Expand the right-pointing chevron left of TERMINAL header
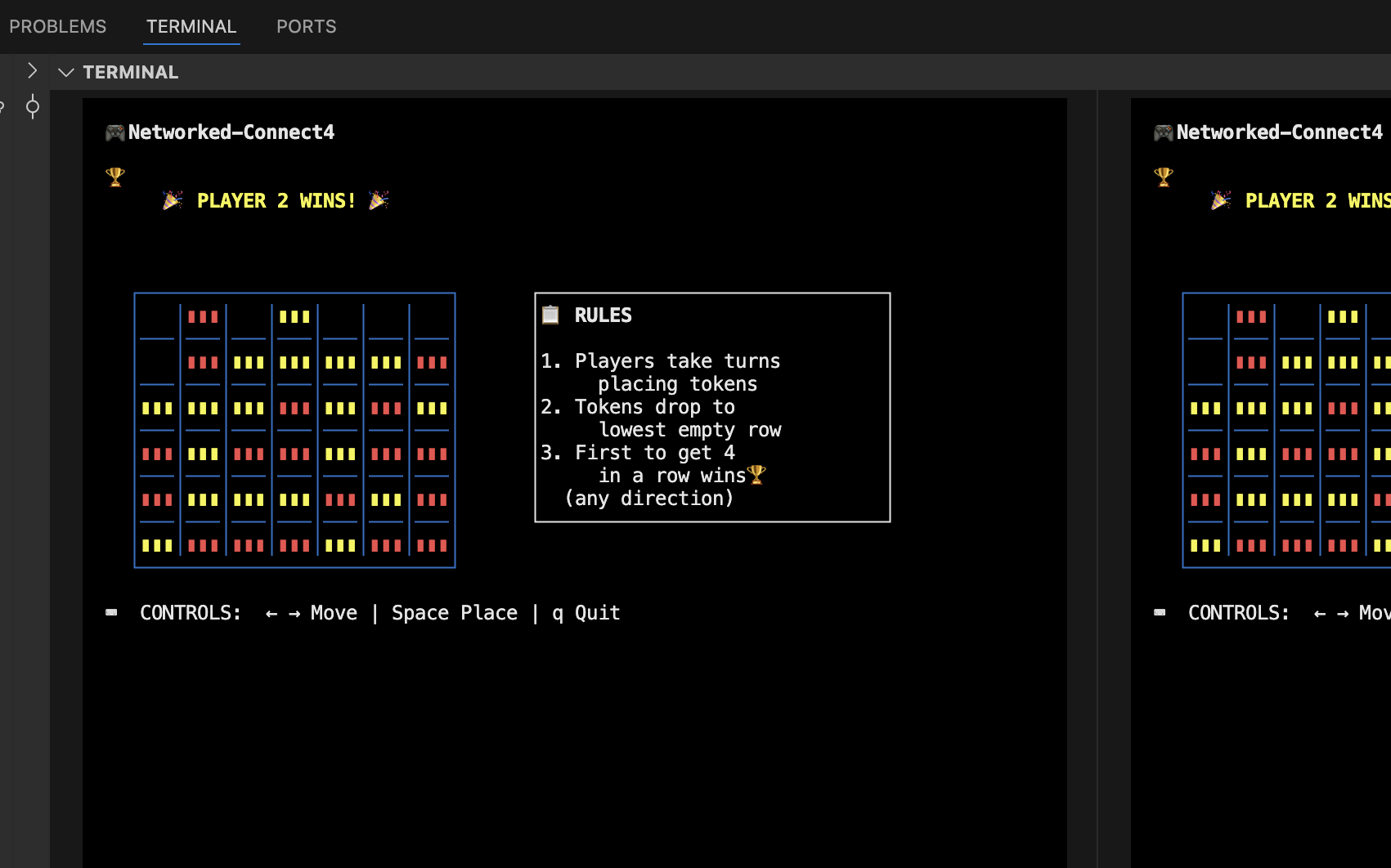1391x868 pixels. pyautogui.click(x=32, y=71)
